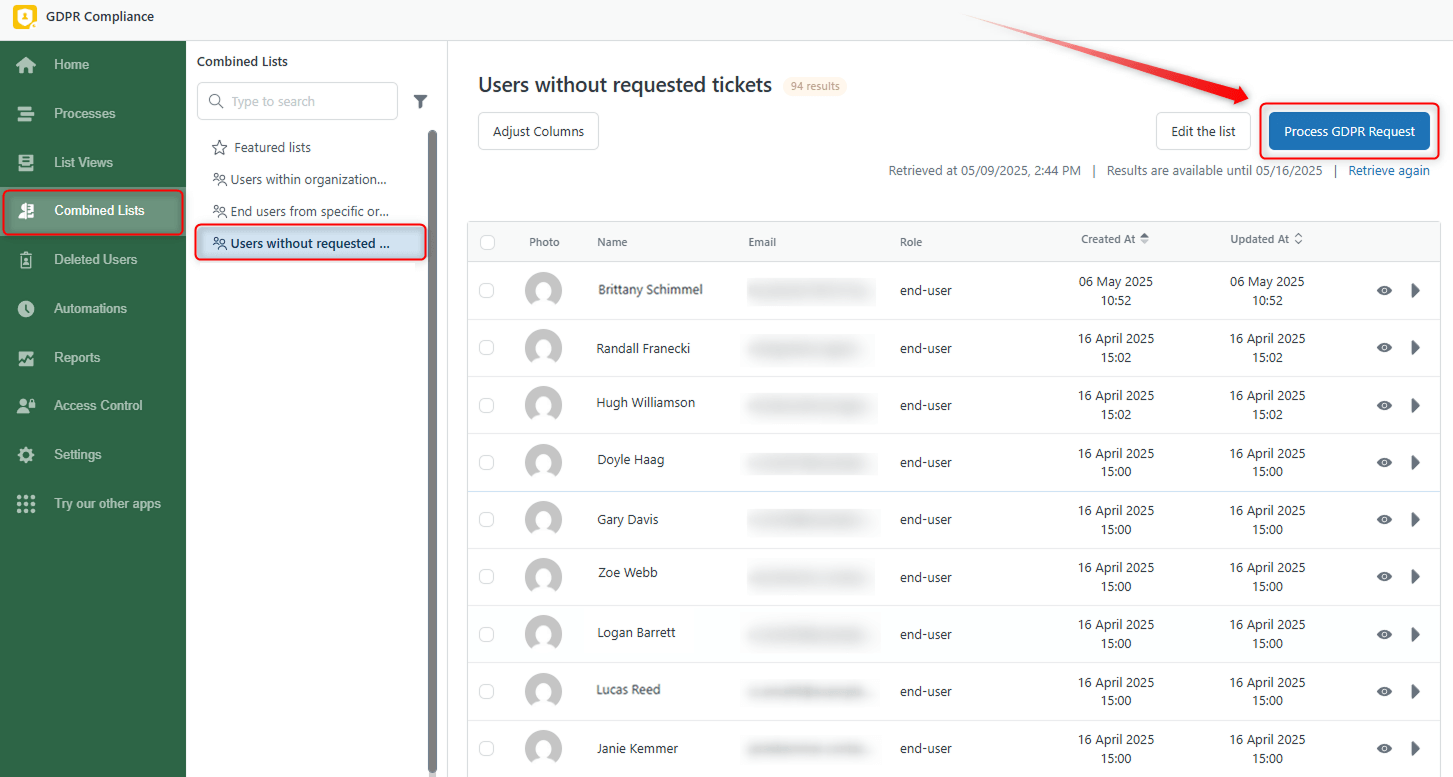Toggle the select-all checkbox in table header

pos(487,242)
